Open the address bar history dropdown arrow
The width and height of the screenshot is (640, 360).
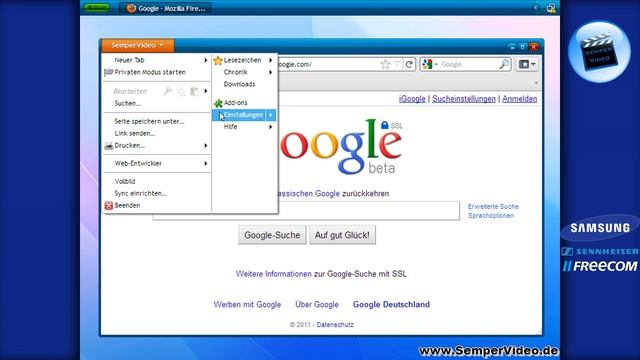[x=397, y=64]
